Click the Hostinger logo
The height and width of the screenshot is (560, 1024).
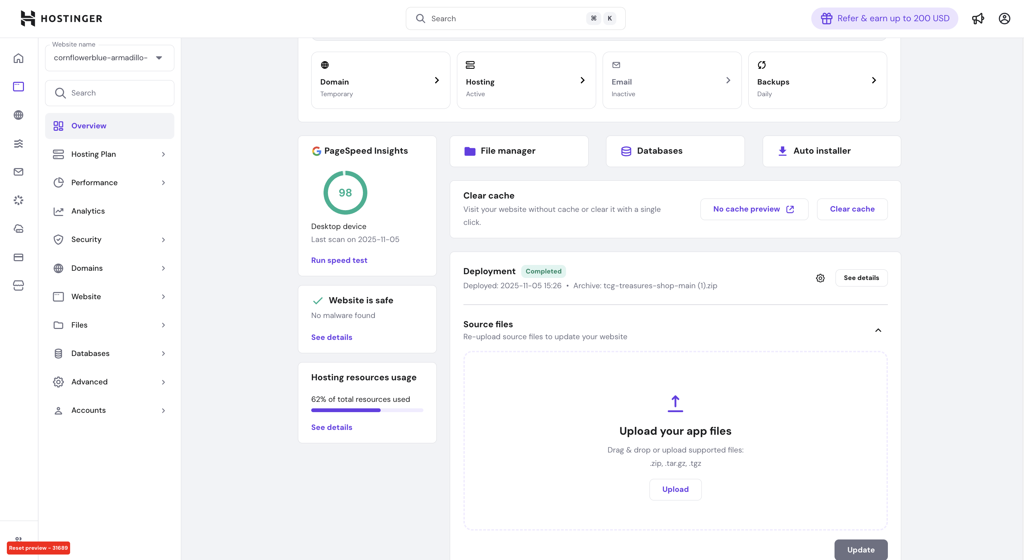[x=61, y=18]
